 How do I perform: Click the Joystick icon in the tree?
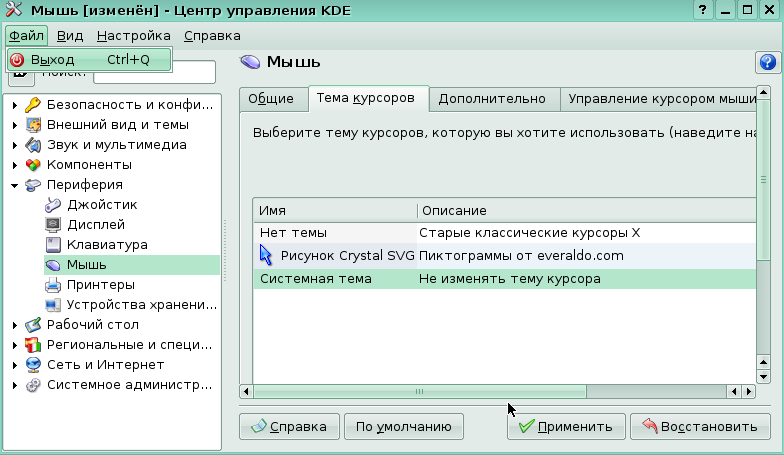tap(54, 205)
